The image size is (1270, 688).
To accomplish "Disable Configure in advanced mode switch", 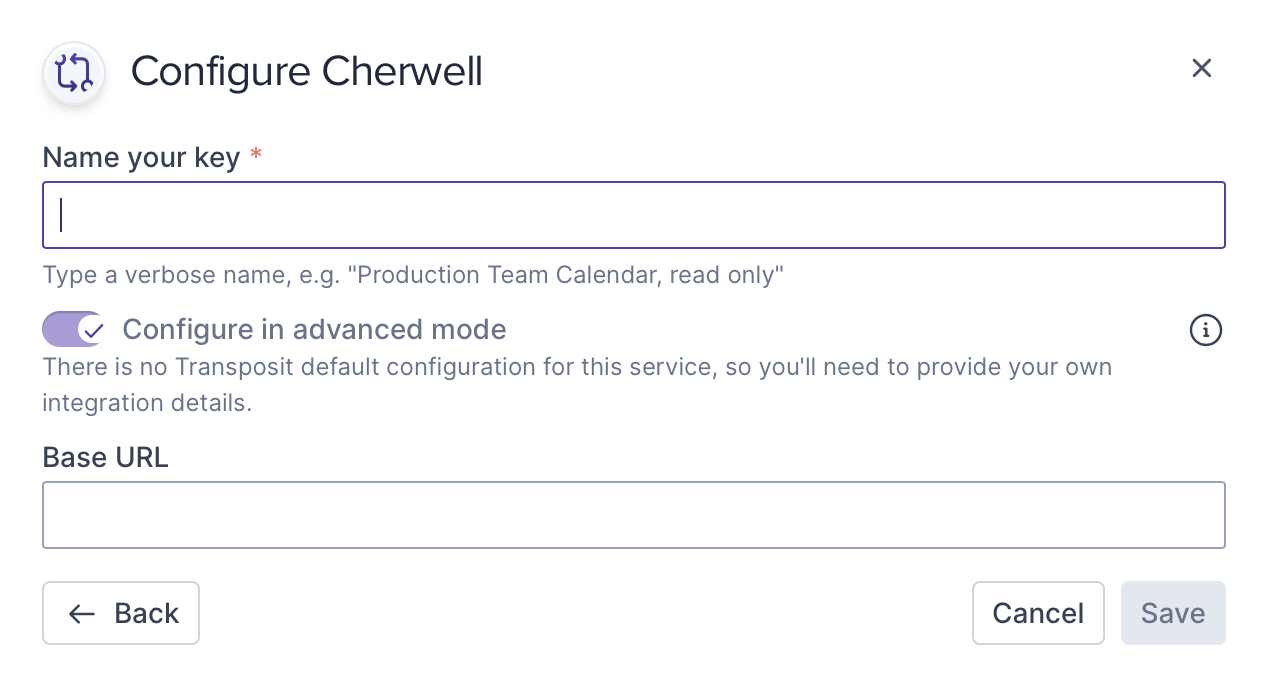I will 73,329.
